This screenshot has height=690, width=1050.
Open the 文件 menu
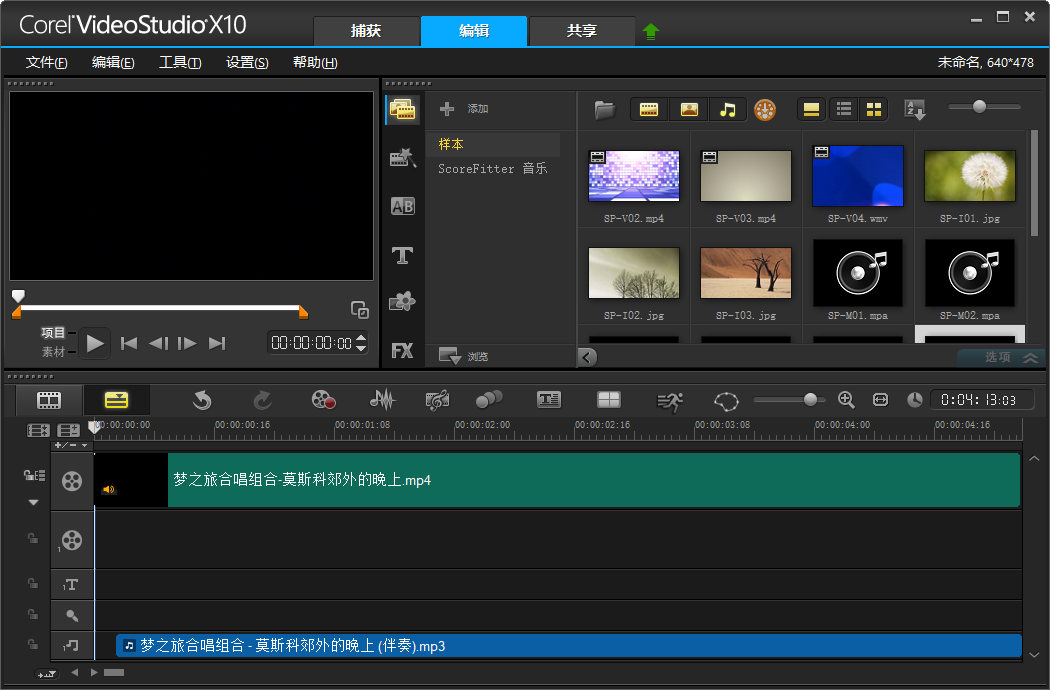click(x=47, y=62)
